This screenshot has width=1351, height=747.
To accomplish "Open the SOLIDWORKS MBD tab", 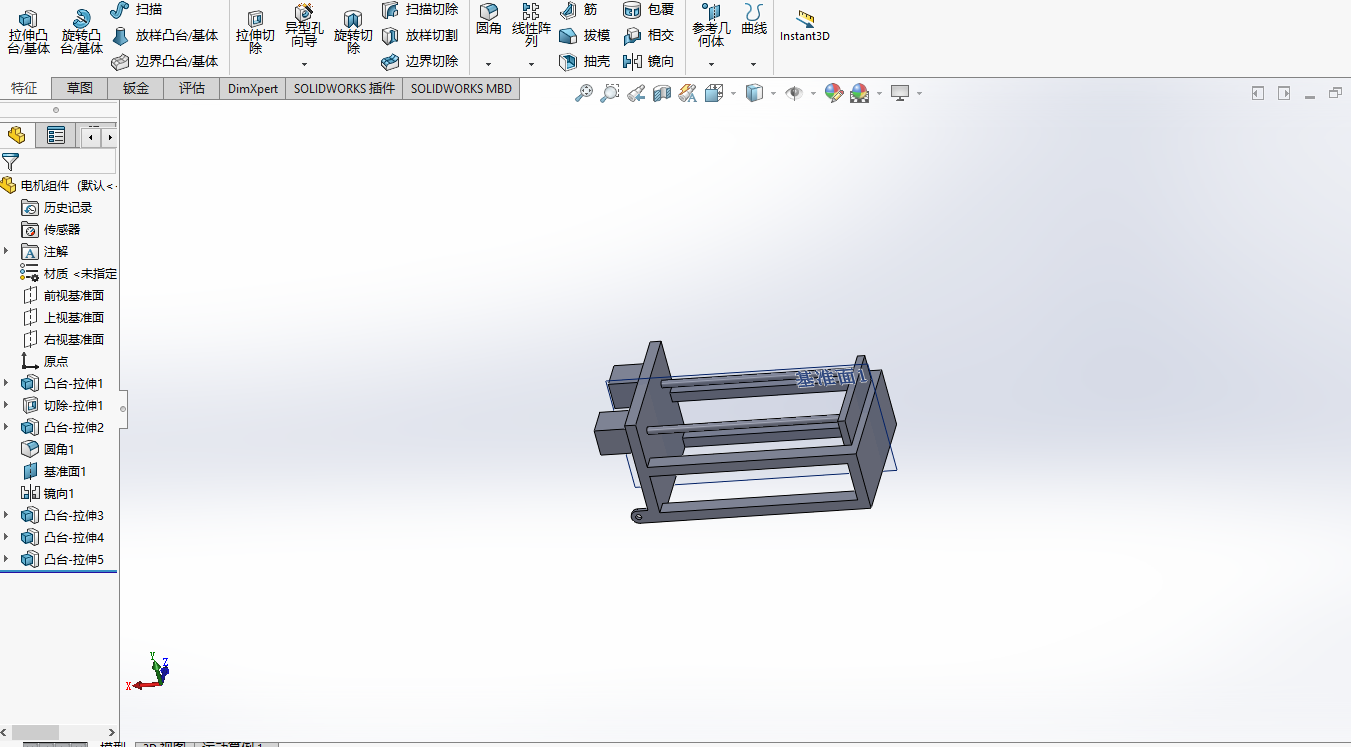I will click(461, 88).
